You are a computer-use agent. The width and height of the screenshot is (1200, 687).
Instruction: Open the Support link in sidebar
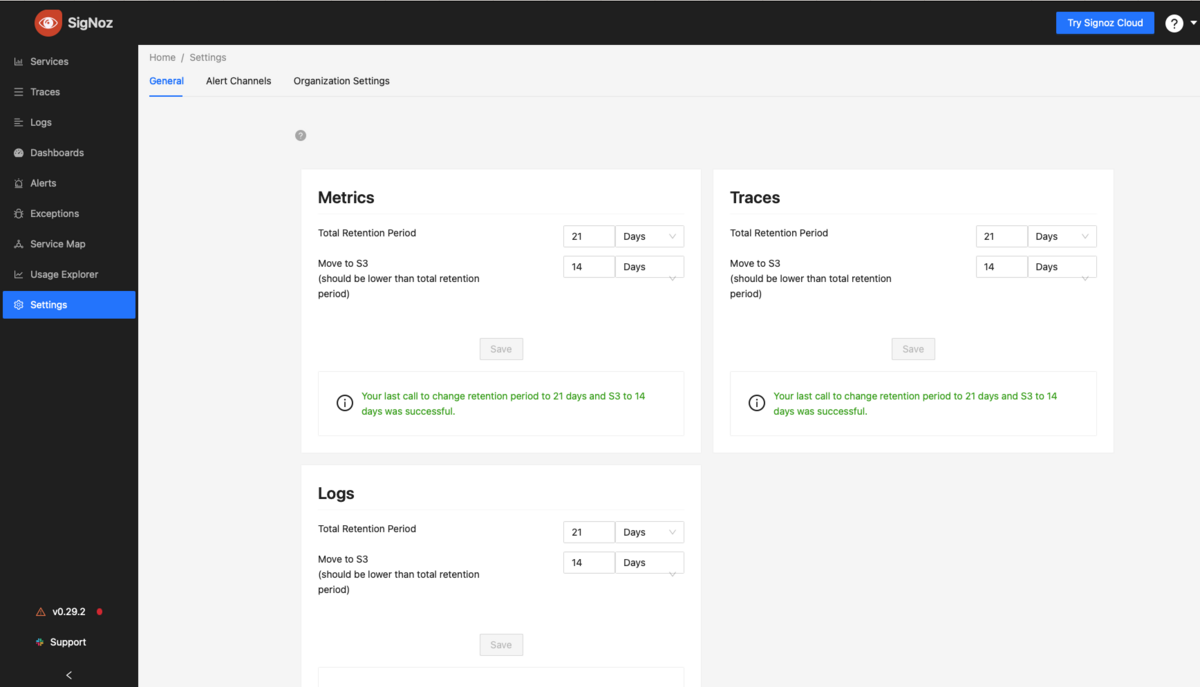pyautogui.click(x=68, y=642)
